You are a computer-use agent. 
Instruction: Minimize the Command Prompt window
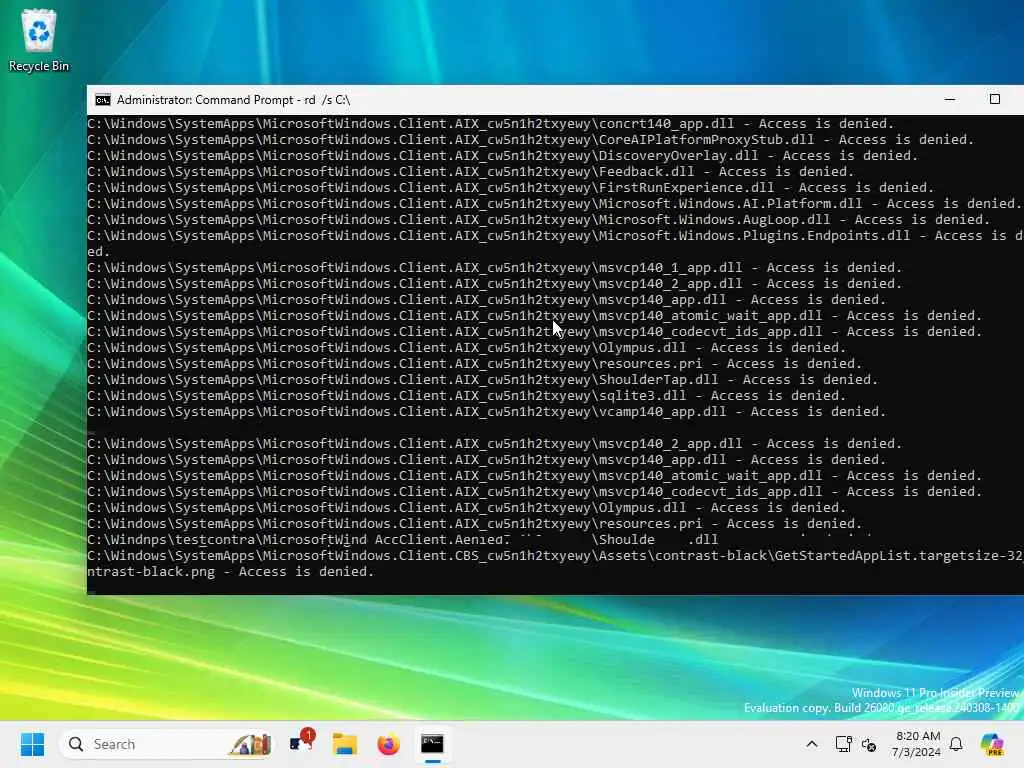tap(950, 99)
